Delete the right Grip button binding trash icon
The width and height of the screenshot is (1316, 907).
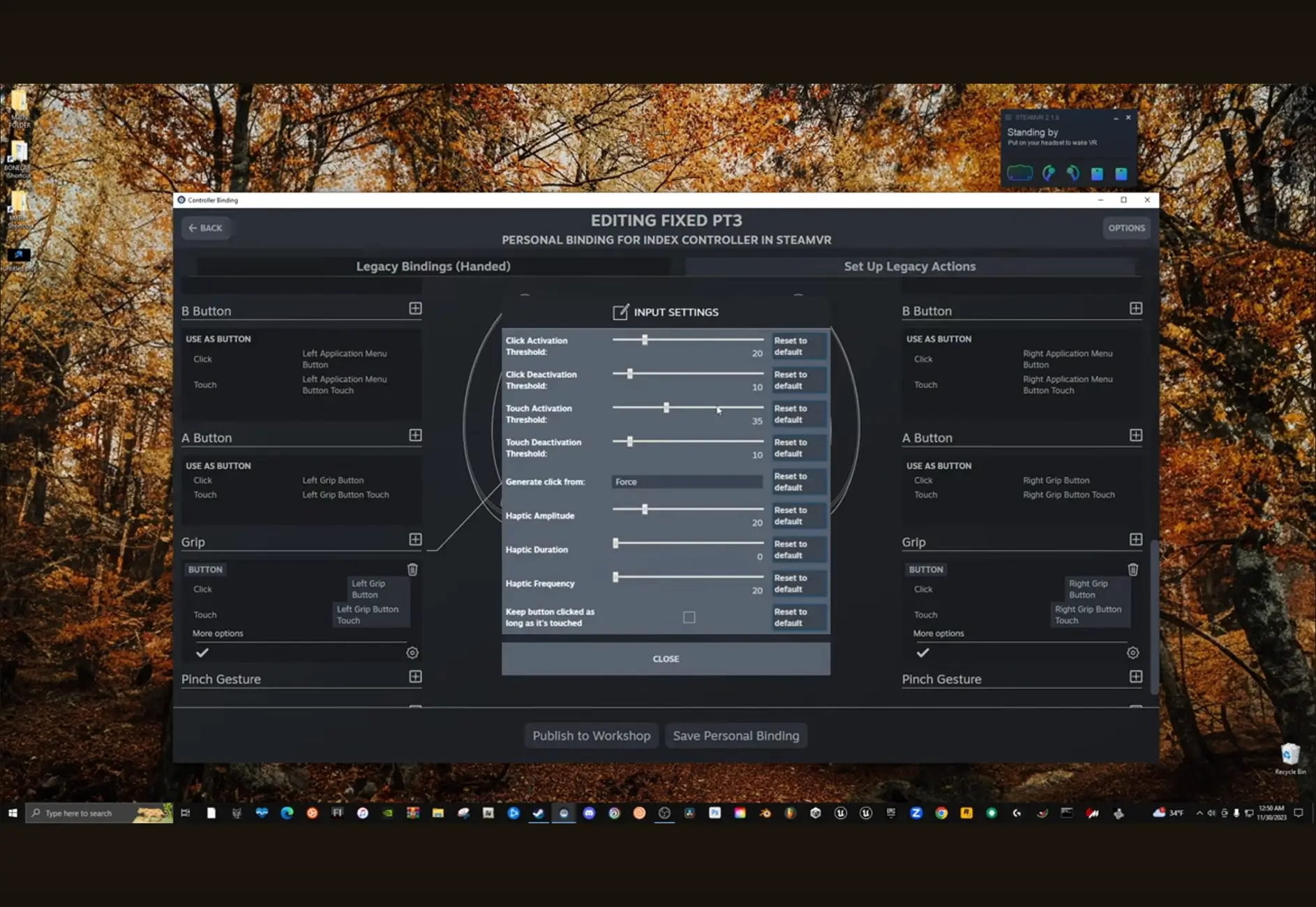1133,569
